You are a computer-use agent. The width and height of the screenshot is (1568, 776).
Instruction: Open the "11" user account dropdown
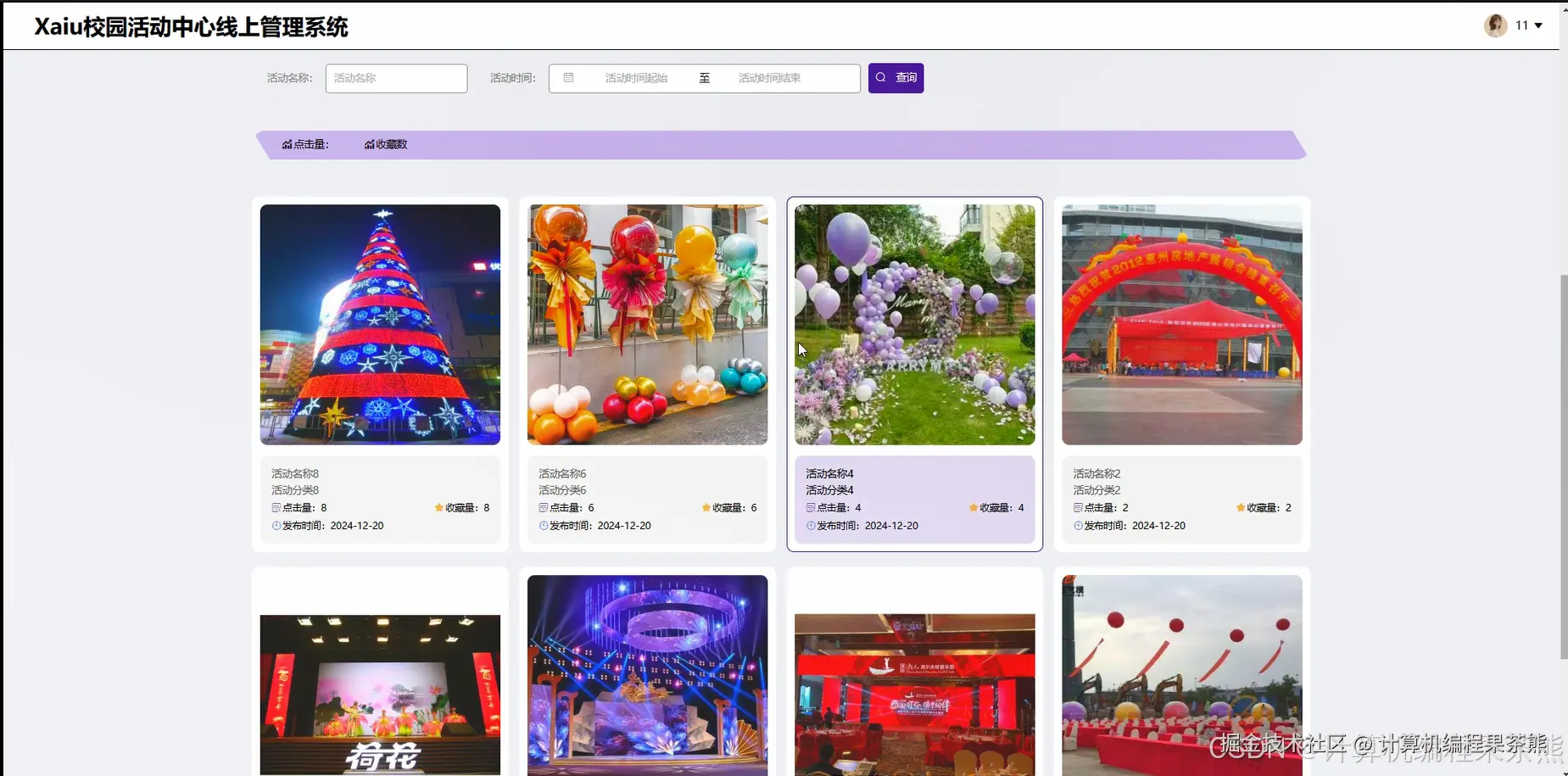click(x=1526, y=25)
